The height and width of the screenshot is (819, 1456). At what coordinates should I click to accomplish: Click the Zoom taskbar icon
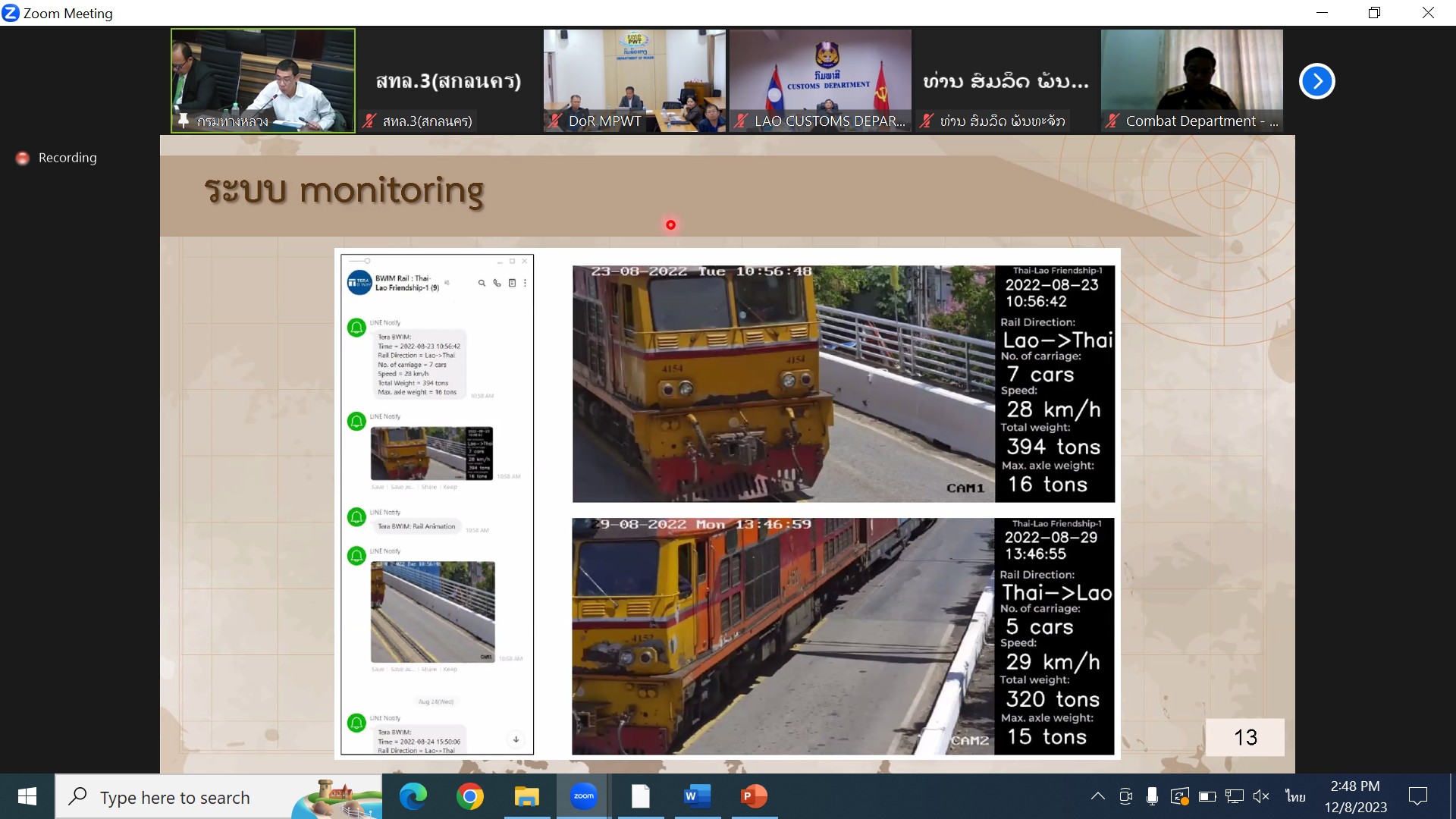583,796
